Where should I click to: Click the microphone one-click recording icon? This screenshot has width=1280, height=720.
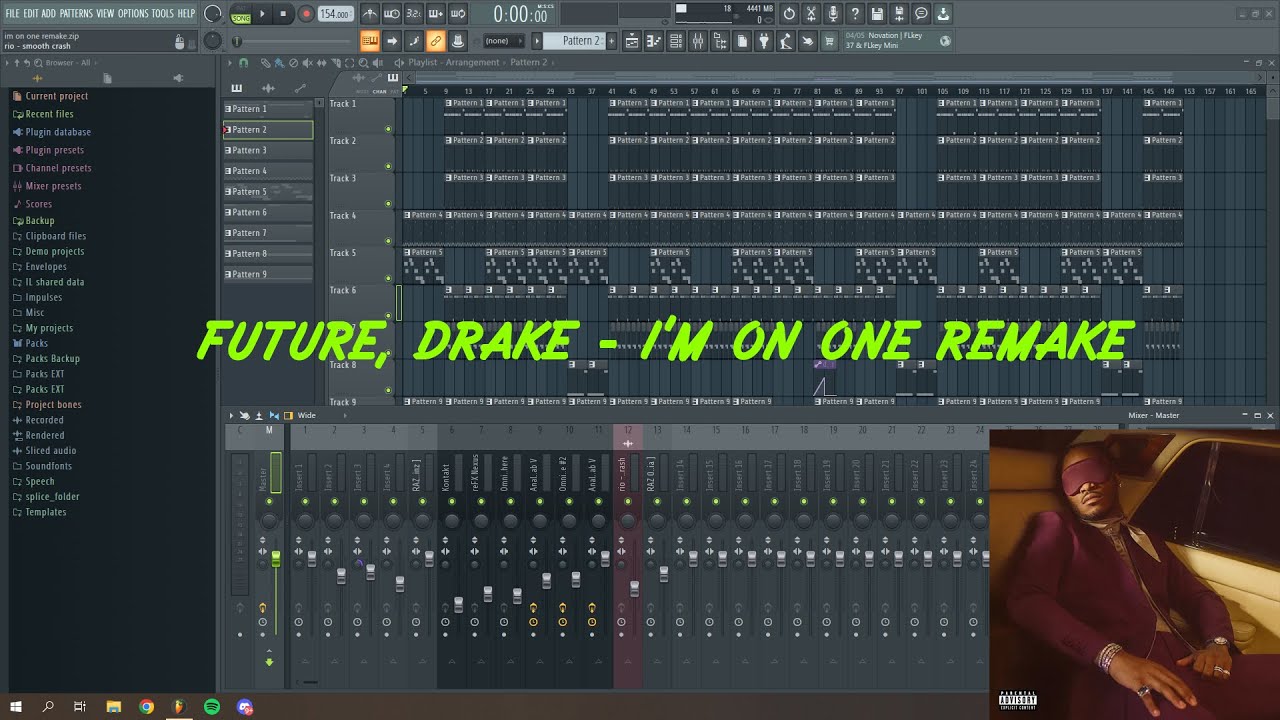(833, 14)
